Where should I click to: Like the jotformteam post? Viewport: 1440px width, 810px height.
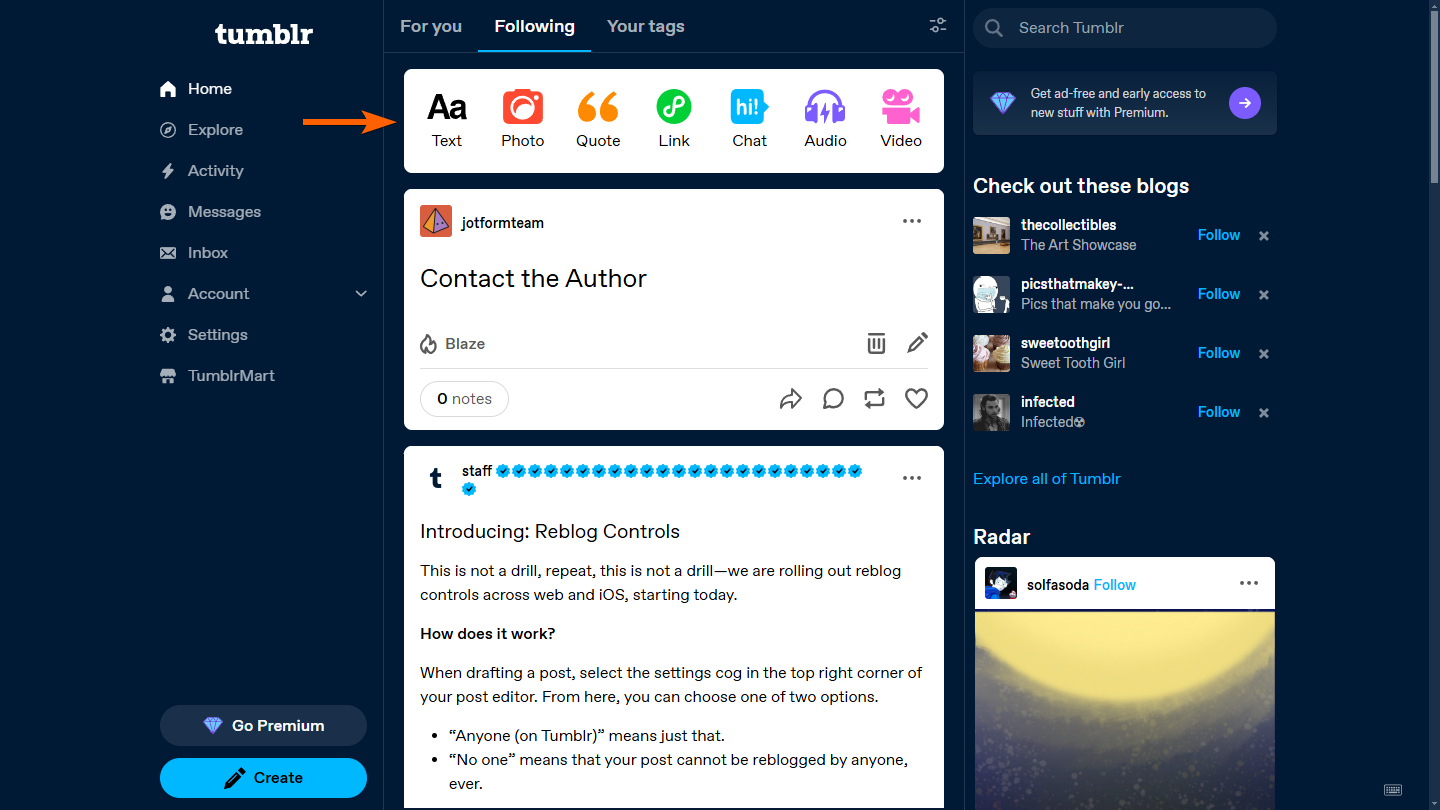coord(916,399)
